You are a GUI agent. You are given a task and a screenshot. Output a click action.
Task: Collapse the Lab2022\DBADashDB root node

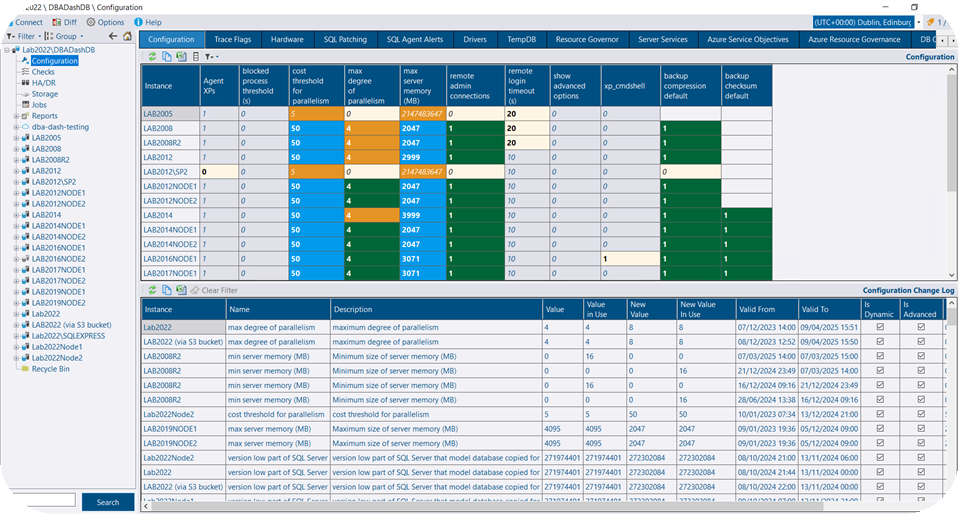7,50
